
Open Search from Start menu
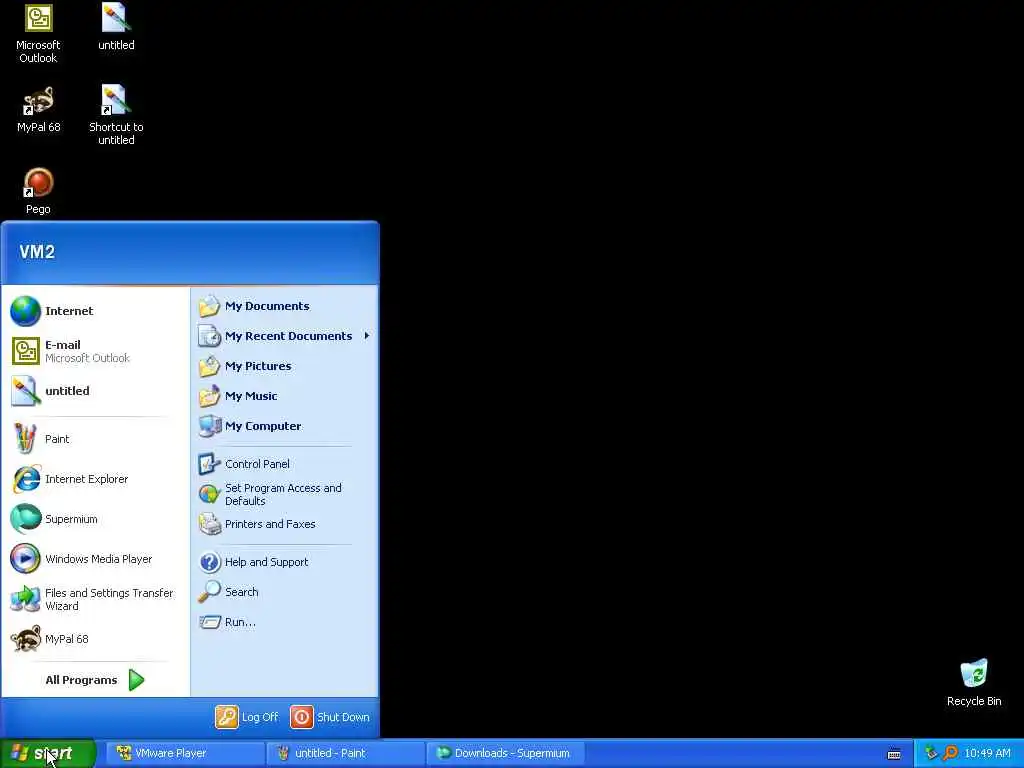(x=284, y=592)
